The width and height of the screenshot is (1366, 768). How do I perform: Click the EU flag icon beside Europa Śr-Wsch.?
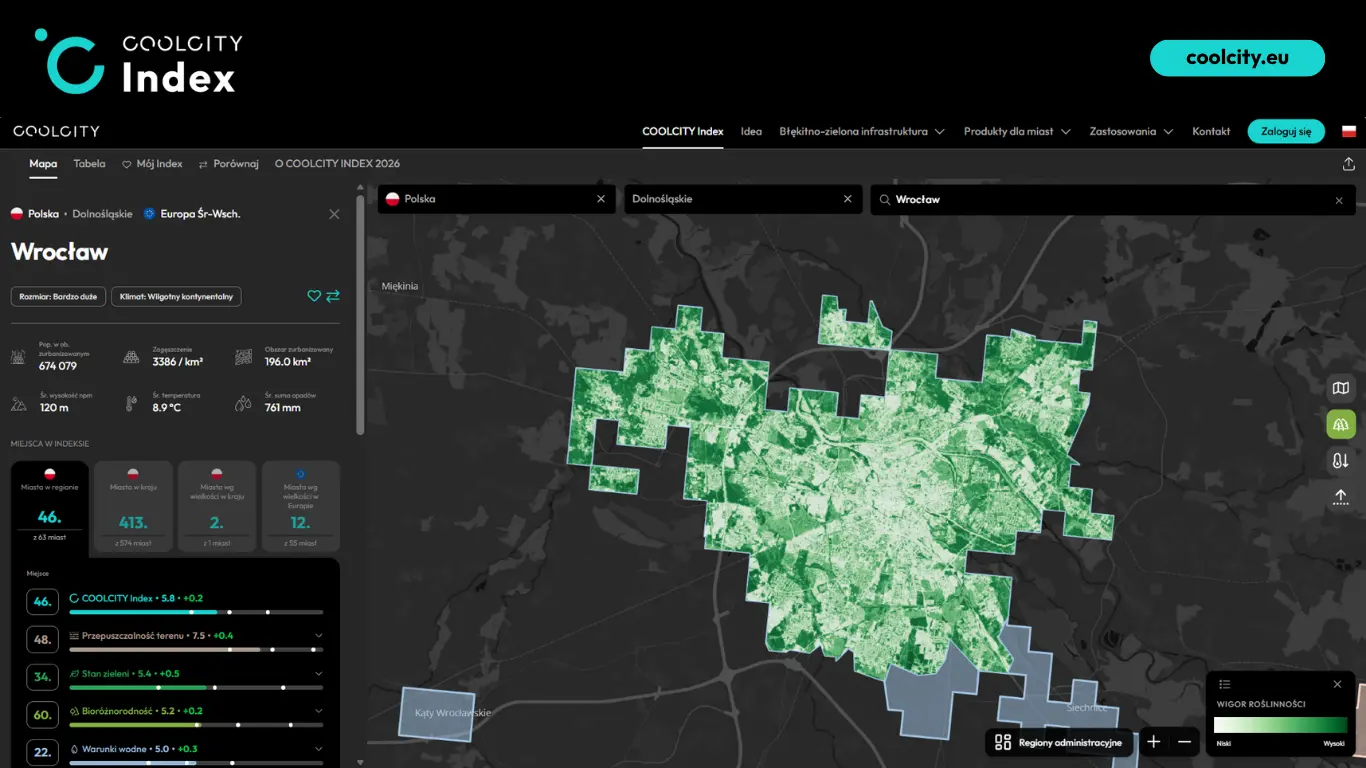pyautogui.click(x=150, y=214)
